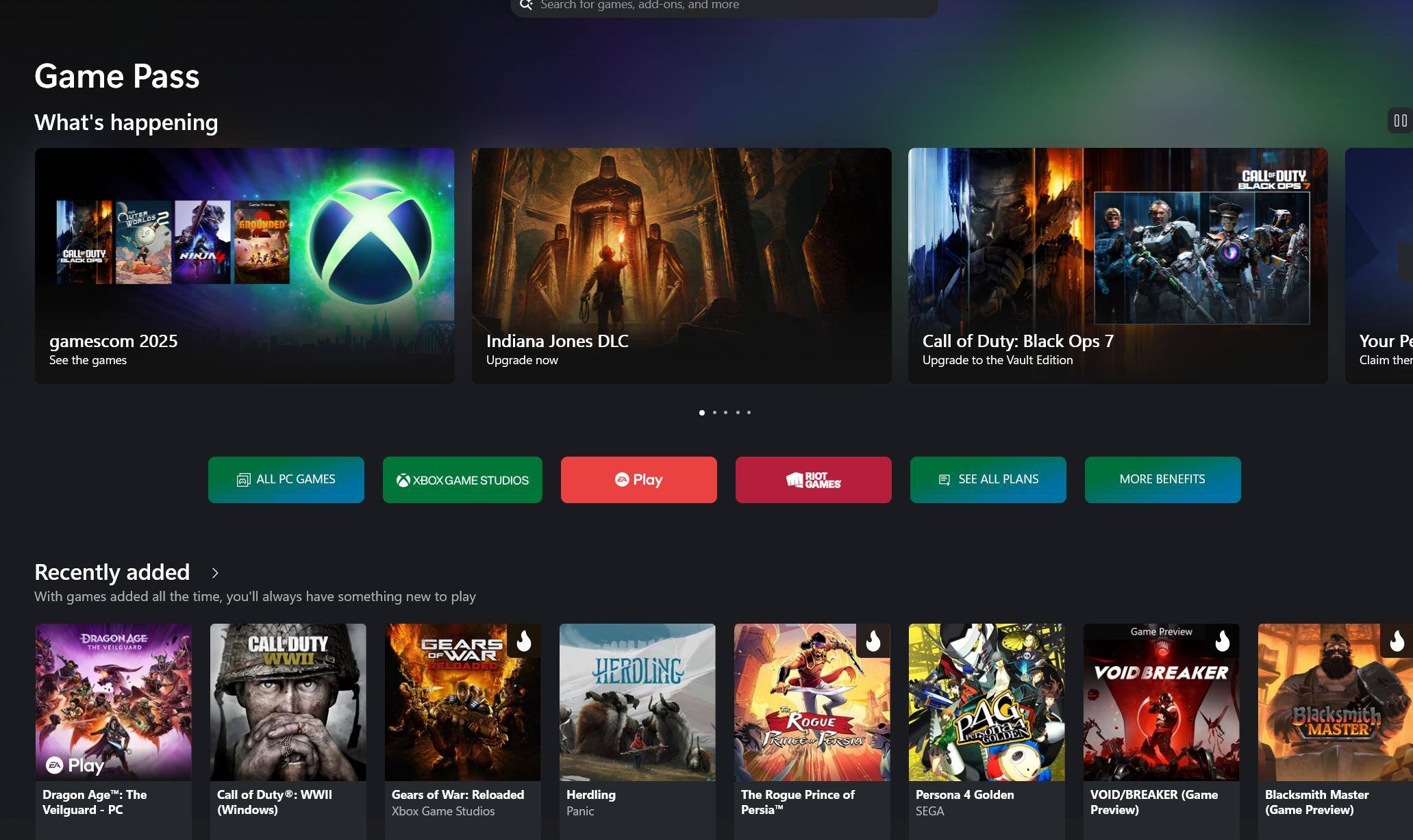
Task: Click the flame icon on VOID/BREAKER tile
Action: click(x=1223, y=641)
